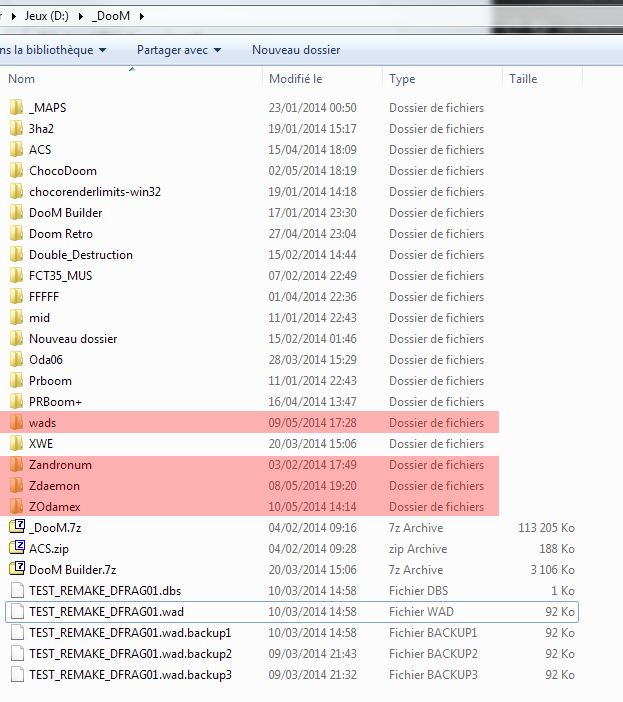Select the PRBoom+ folder name
623x702 pixels.
[55, 402]
